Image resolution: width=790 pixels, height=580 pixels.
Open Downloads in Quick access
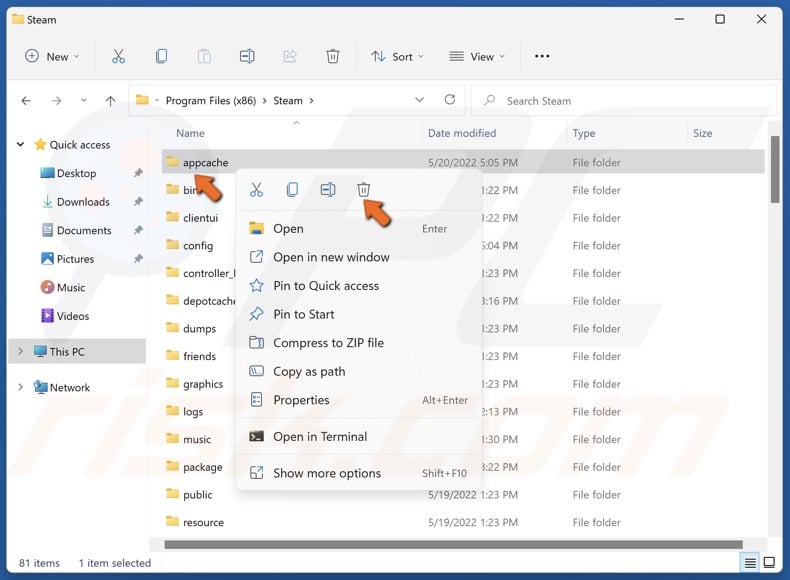[83, 202]
